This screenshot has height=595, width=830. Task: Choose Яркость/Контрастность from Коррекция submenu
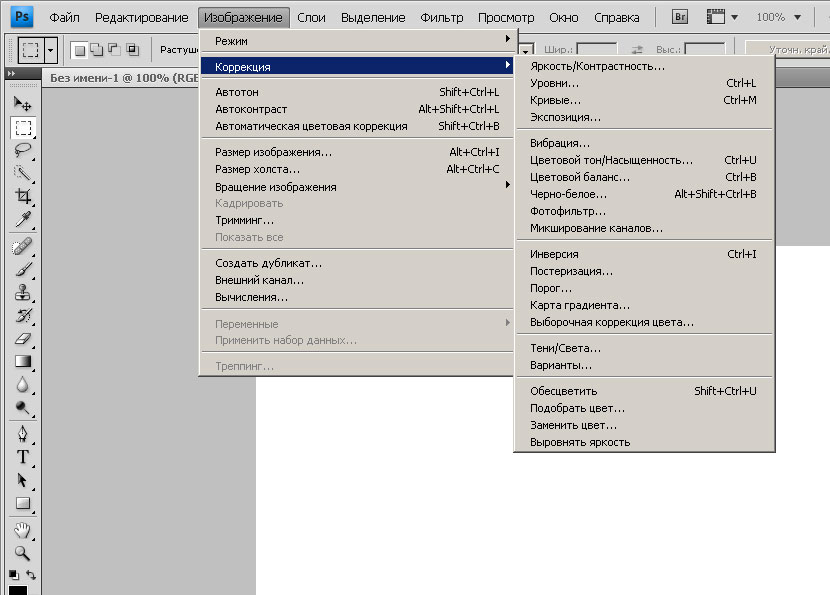coord(644,66)
